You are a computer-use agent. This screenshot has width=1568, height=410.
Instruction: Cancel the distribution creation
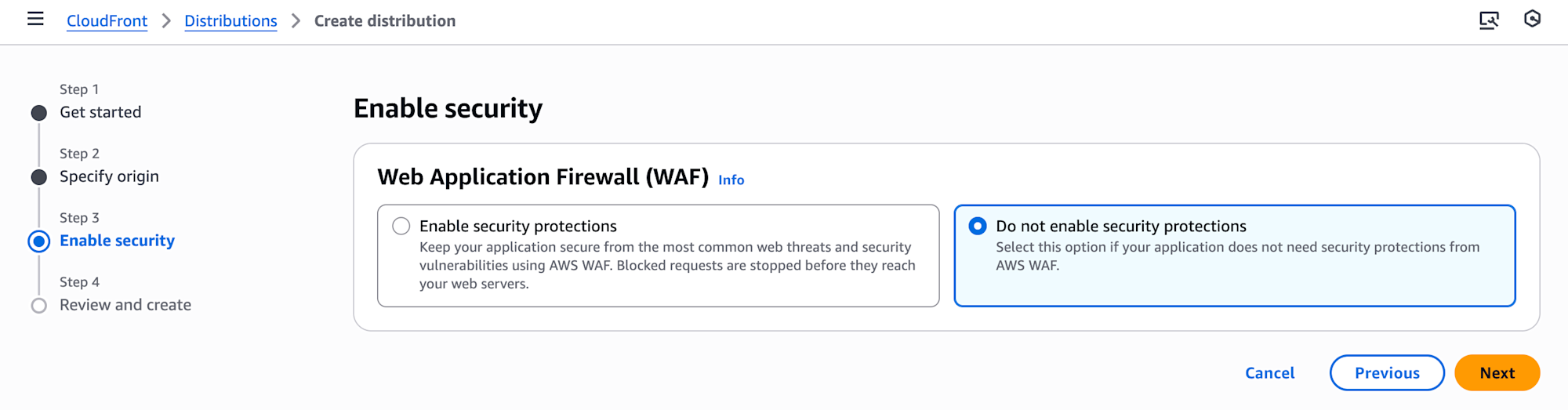point(1269,373)
